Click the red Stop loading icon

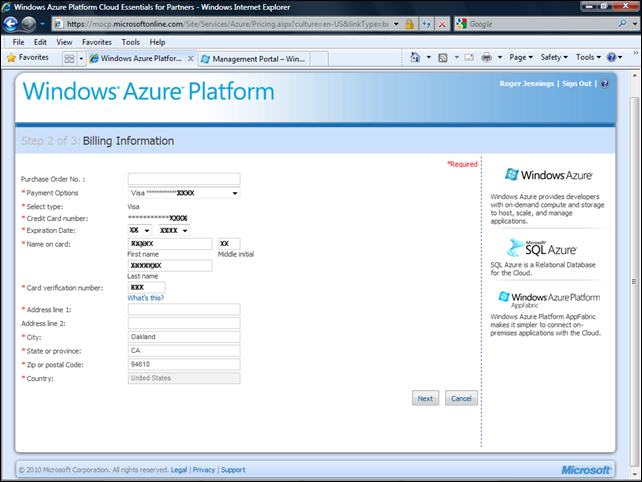[442, 24]
